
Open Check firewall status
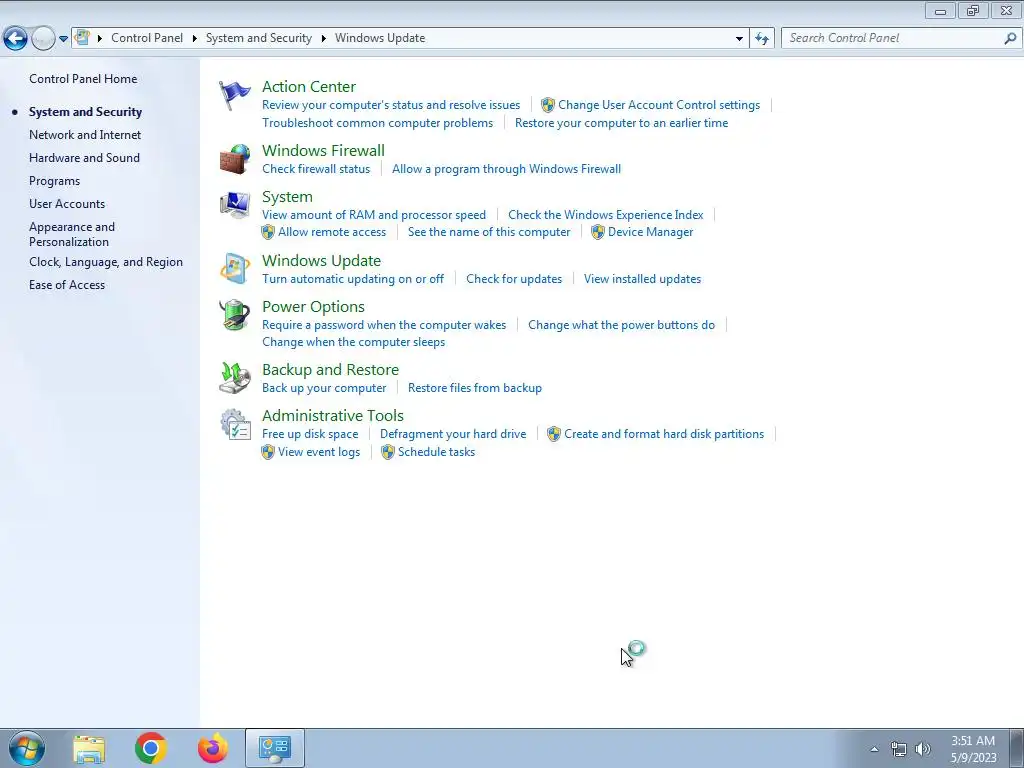[316, 168]
